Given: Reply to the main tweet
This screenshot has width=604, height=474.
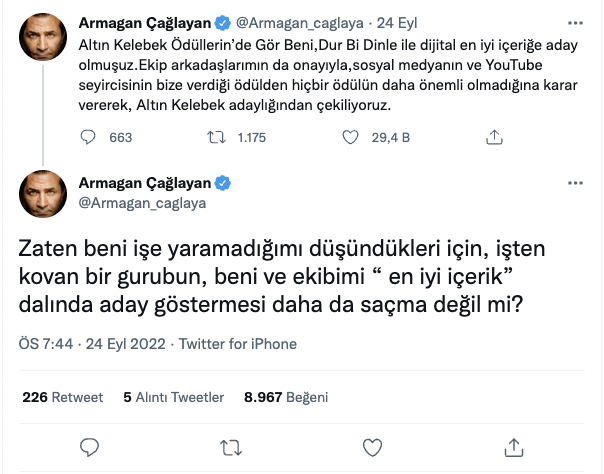Looking at the screenshot, I should (x=88, y=446).
